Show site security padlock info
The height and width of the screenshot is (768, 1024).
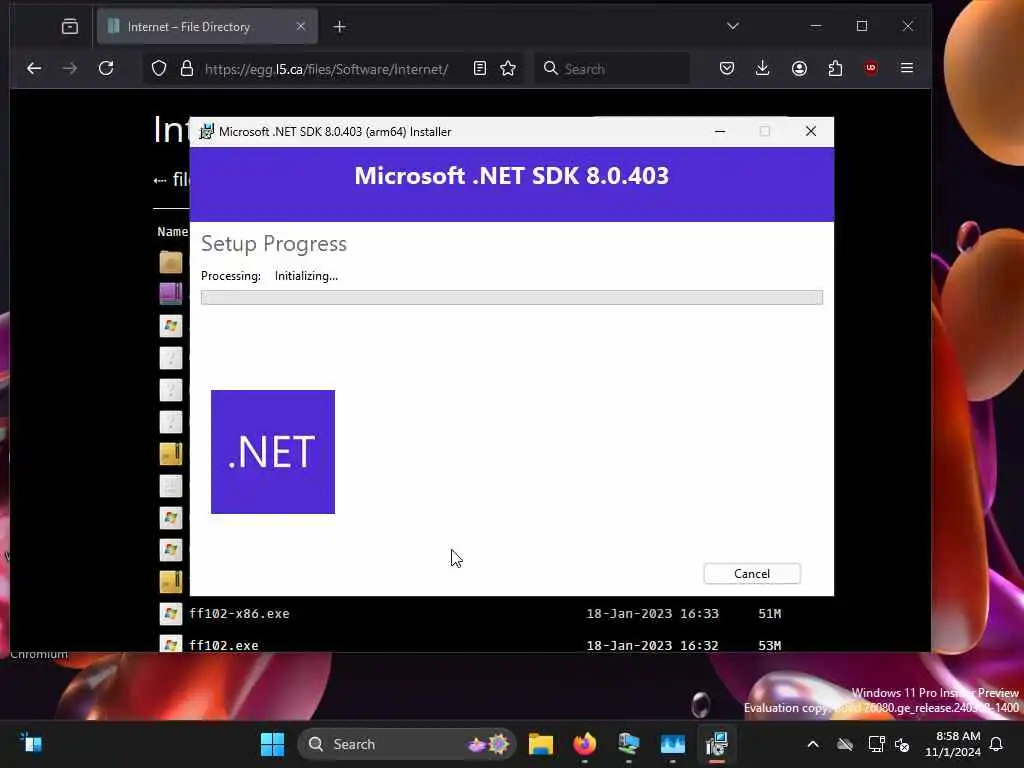pos(187,69)
